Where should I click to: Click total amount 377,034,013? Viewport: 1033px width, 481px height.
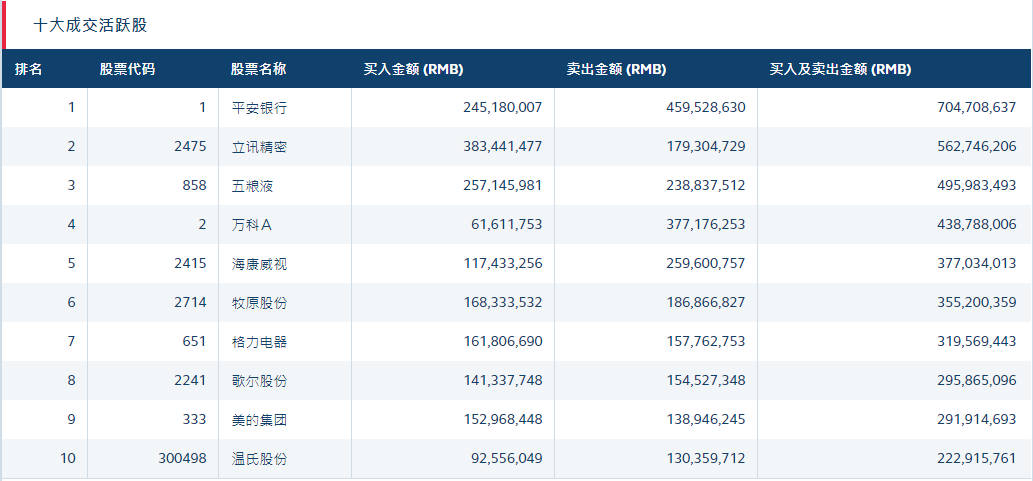click(976, 264)
